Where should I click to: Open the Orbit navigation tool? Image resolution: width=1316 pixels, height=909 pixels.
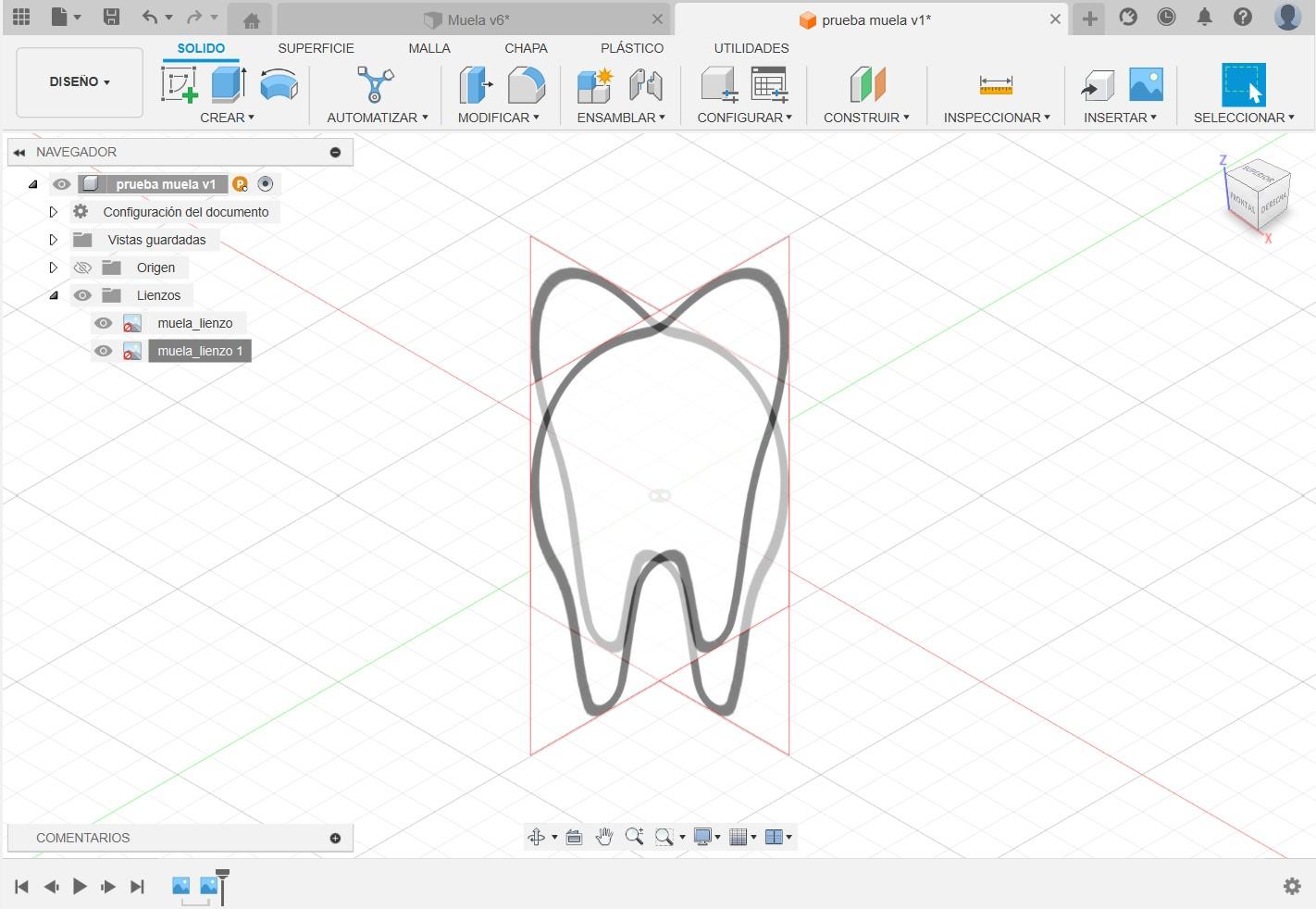pos(536,837)
